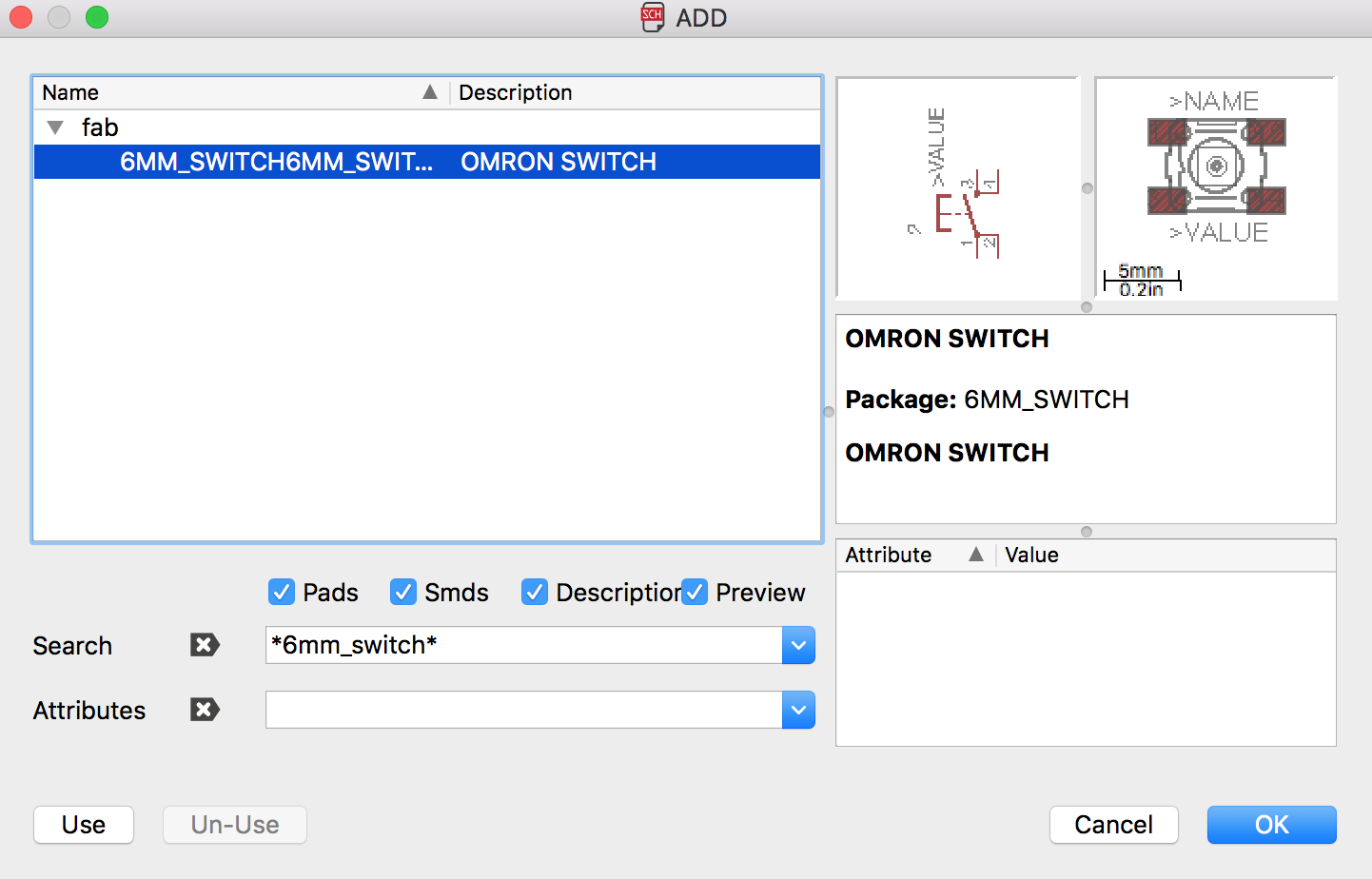Disable the Pads checkbox
The width and height of the screenshot is (1372, 879).
coord(281,592)
